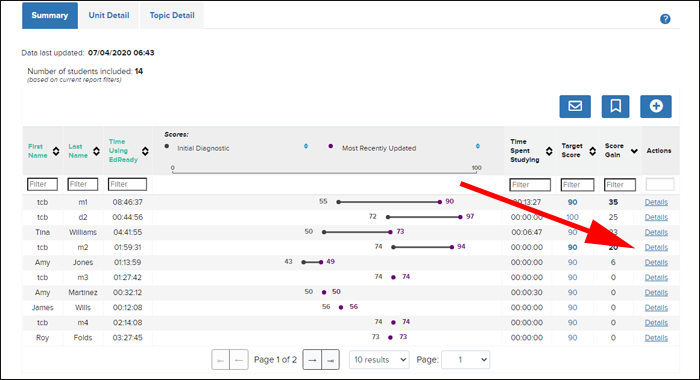
Task: Click the score 49 data point
Action: 321,262
